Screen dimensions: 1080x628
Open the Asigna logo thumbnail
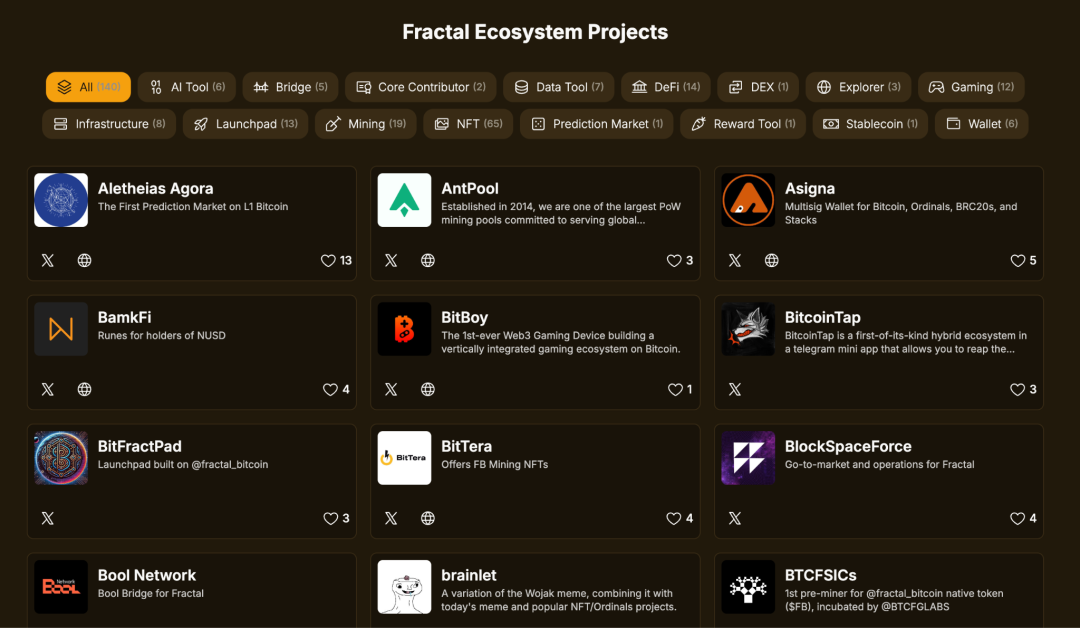pos(748,200)
